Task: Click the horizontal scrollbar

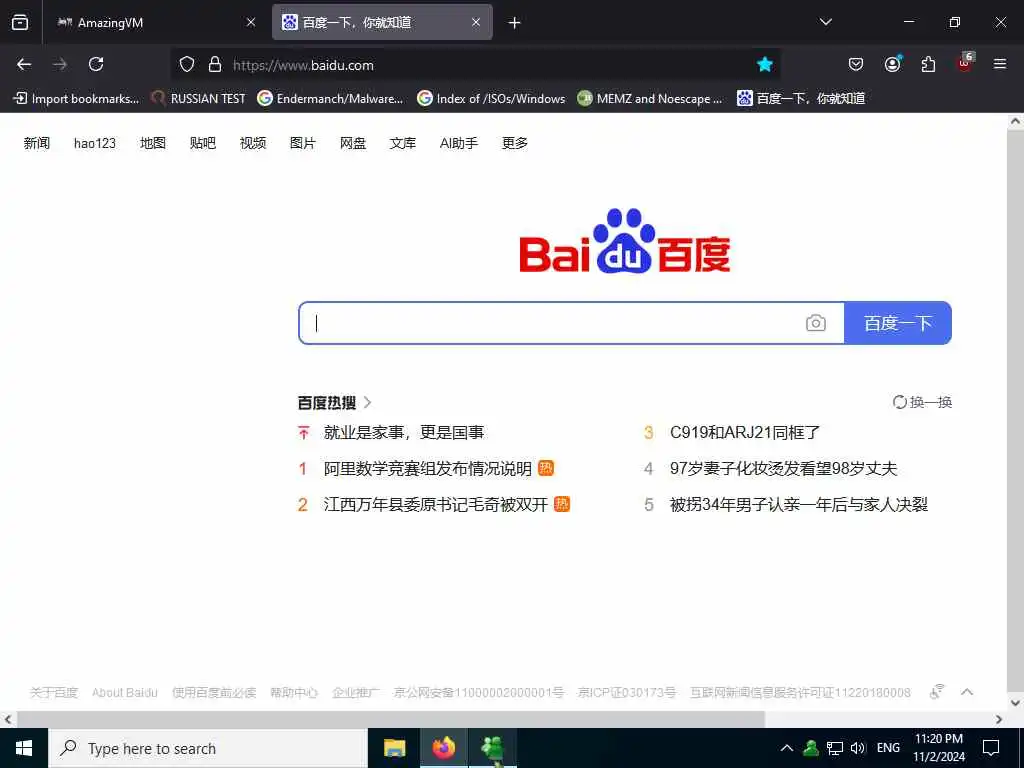Action: point(391,719)
